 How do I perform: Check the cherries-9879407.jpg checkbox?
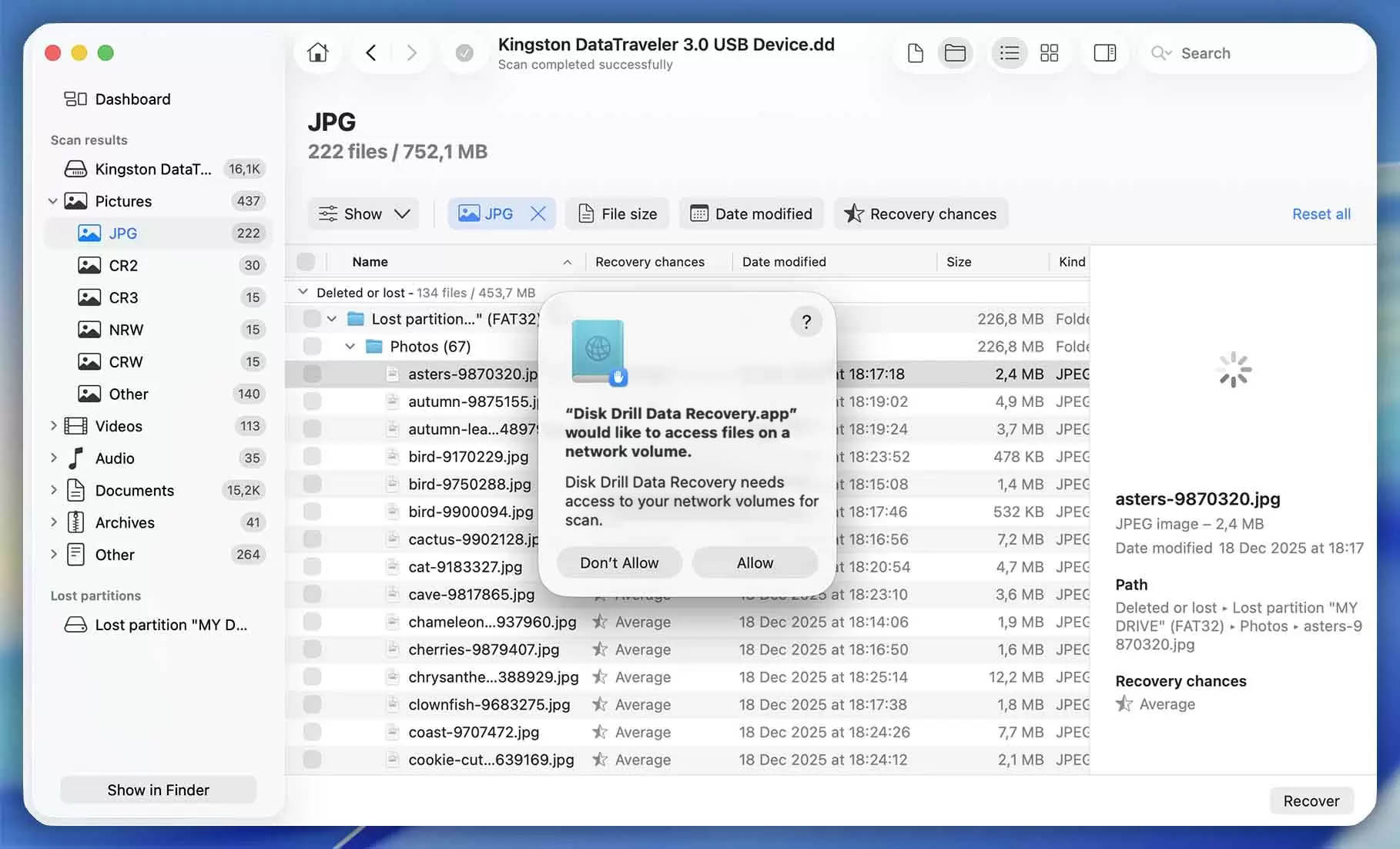(x=312, y=649)
